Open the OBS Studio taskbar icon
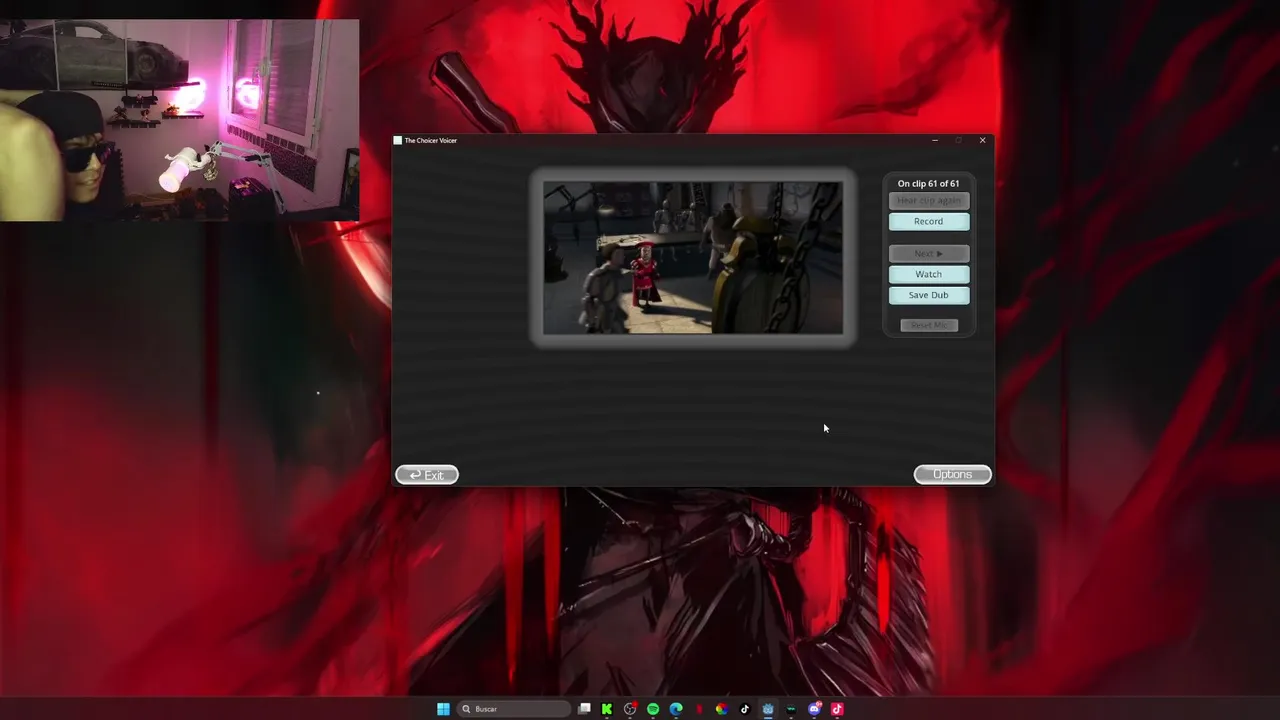The width and height of the screenshot is (1280, 720). click(x=630, y=709)
